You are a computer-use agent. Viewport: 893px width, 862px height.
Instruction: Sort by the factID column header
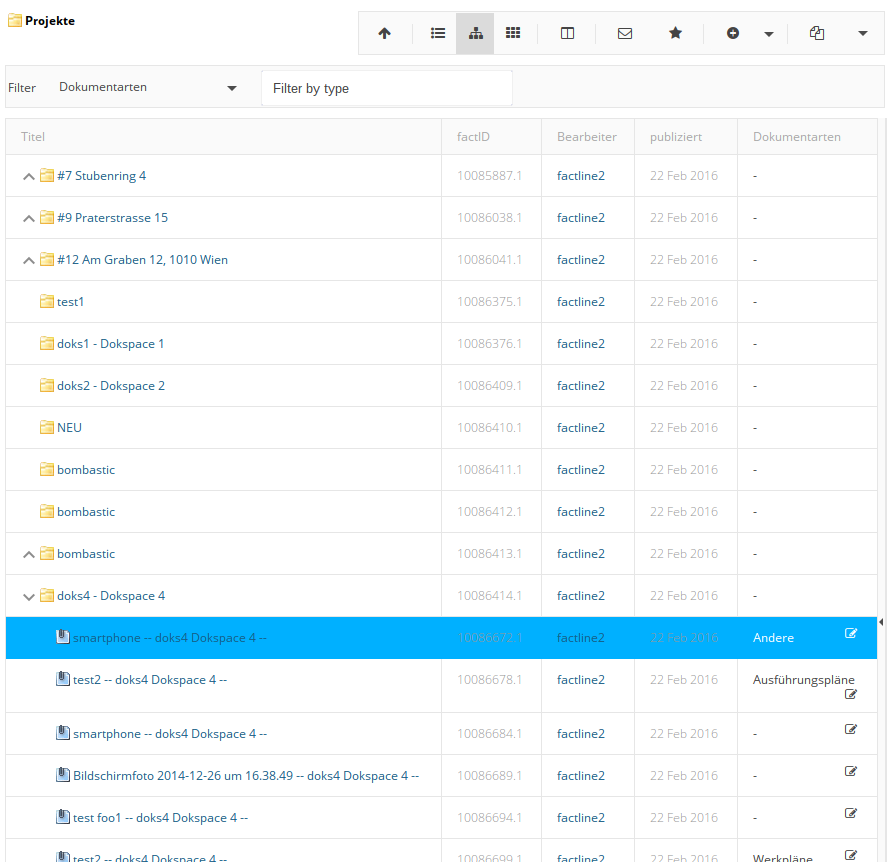pos(473,137)
